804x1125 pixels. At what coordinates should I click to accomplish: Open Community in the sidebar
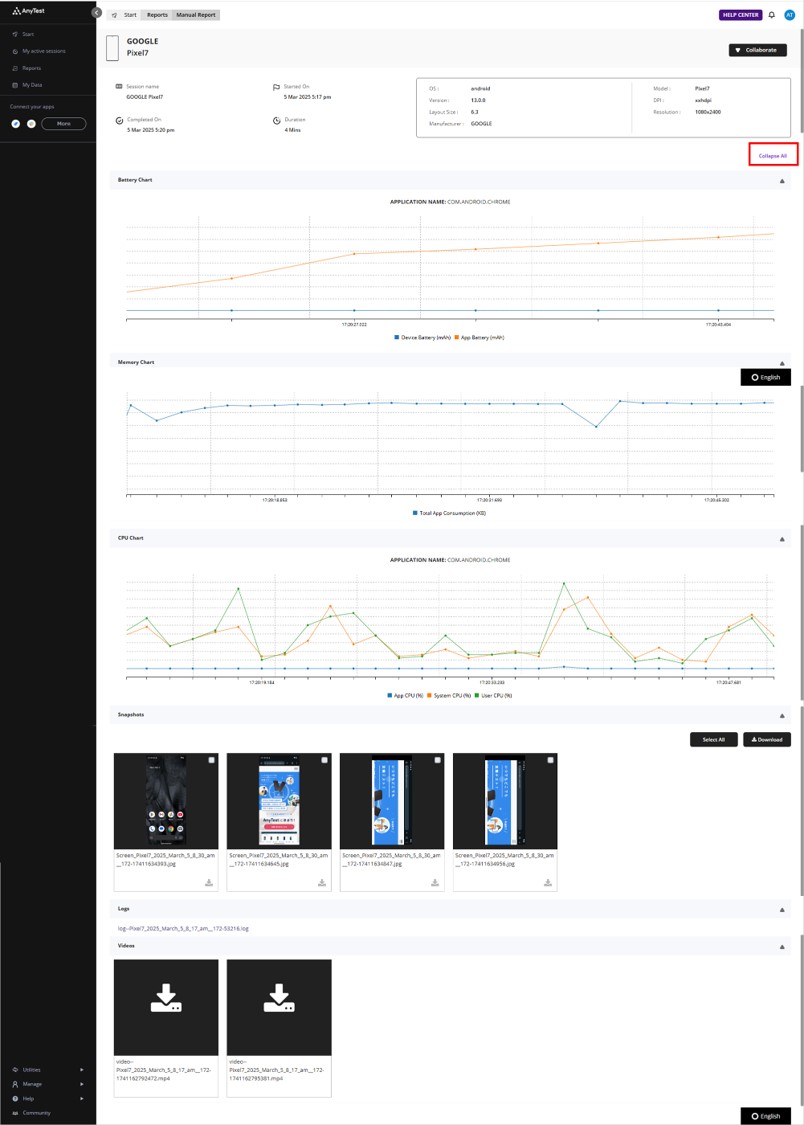[x=36, y=1113]
